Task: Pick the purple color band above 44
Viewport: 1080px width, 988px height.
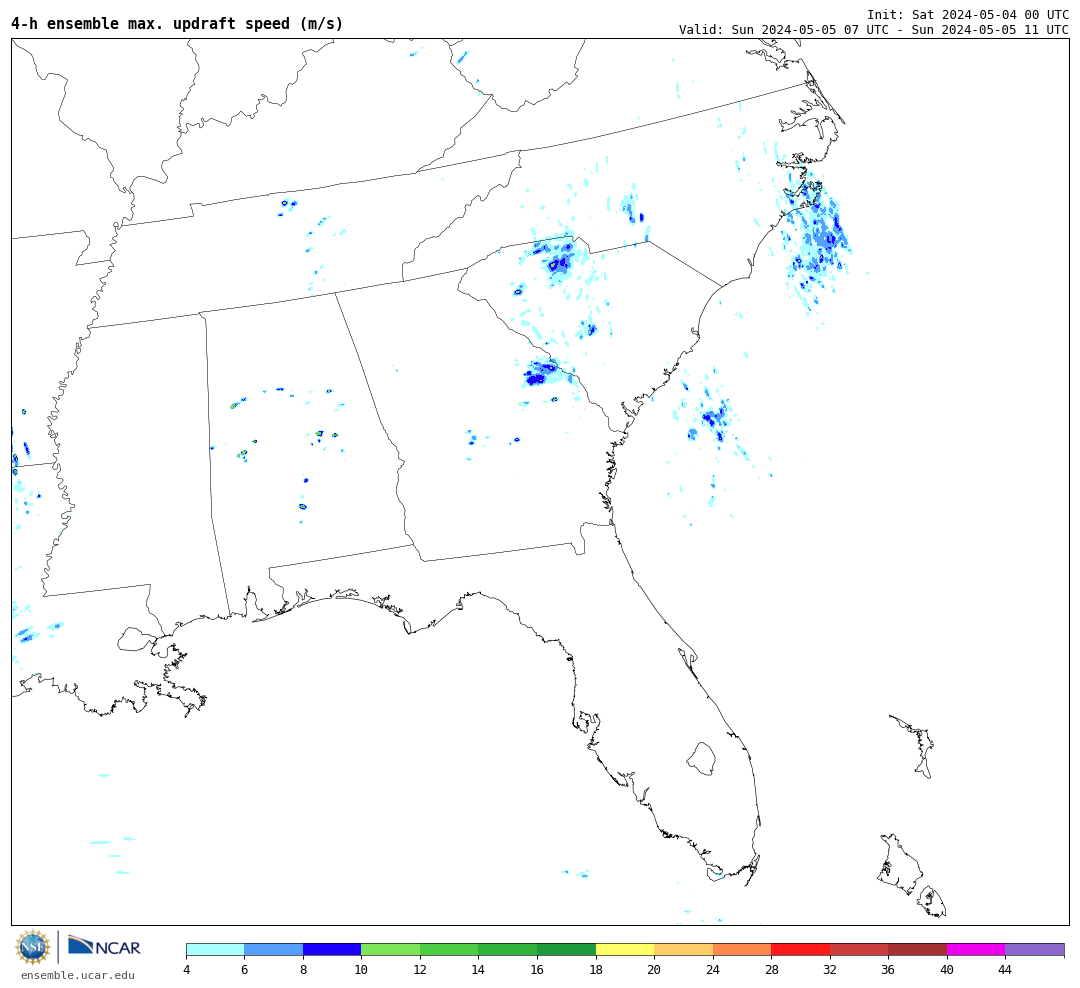Action: click(1035, 949)
